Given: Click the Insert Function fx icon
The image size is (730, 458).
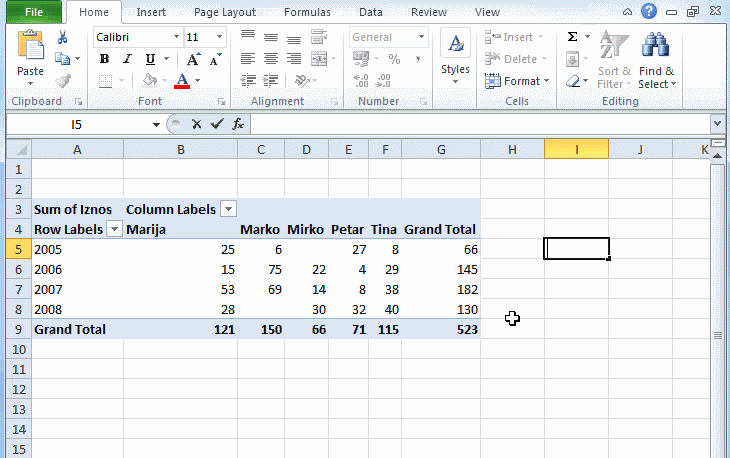Looking at the screenshot, I should tap(238, 124).
